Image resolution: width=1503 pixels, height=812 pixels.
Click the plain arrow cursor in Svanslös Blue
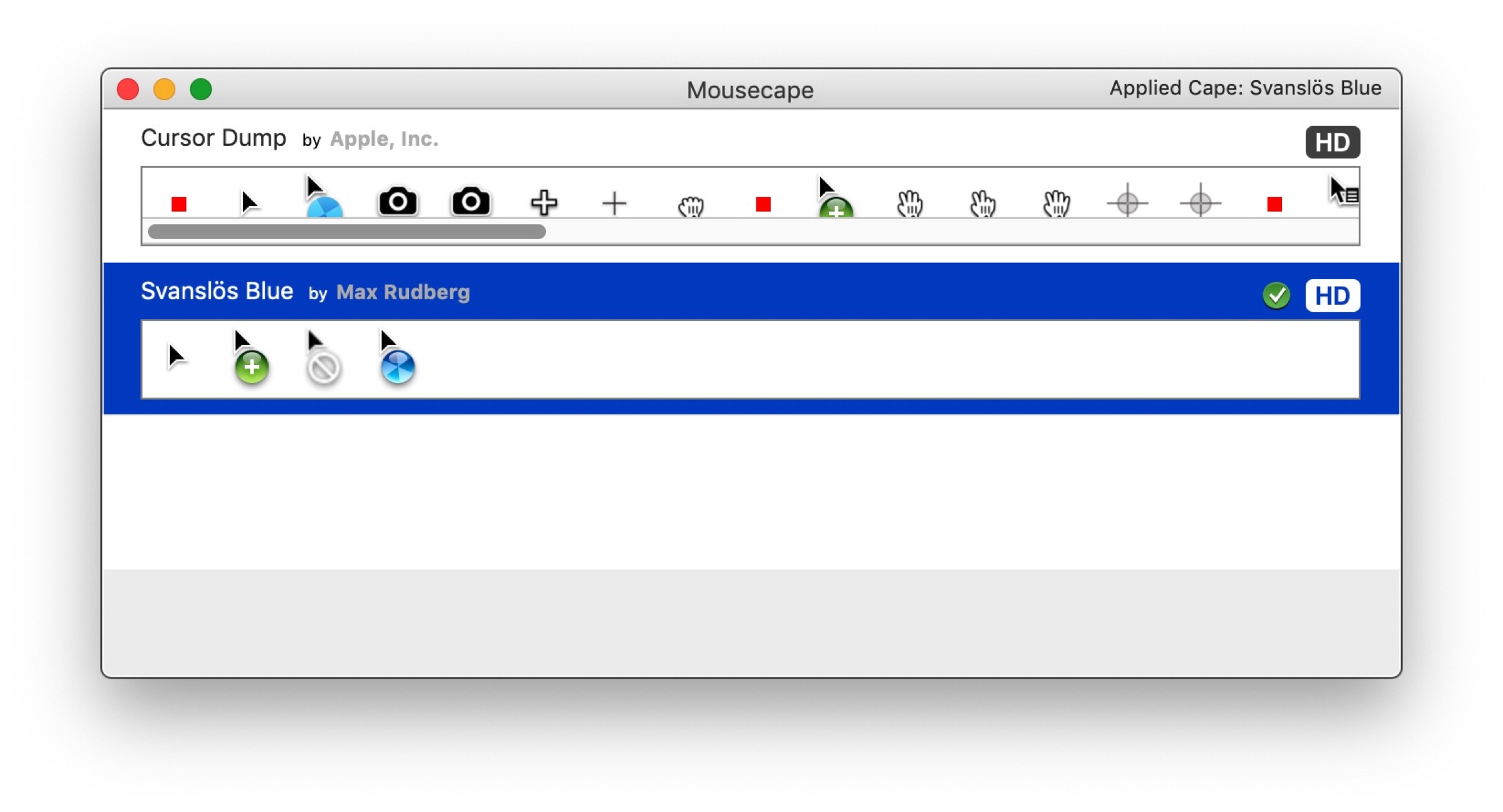tap(177, 357)
